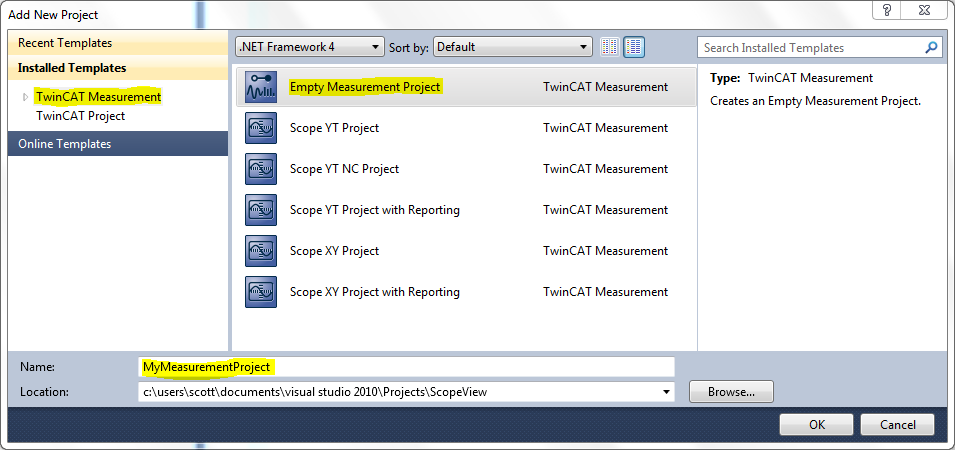Open the Installed Templates section

[x=118, y=68]
